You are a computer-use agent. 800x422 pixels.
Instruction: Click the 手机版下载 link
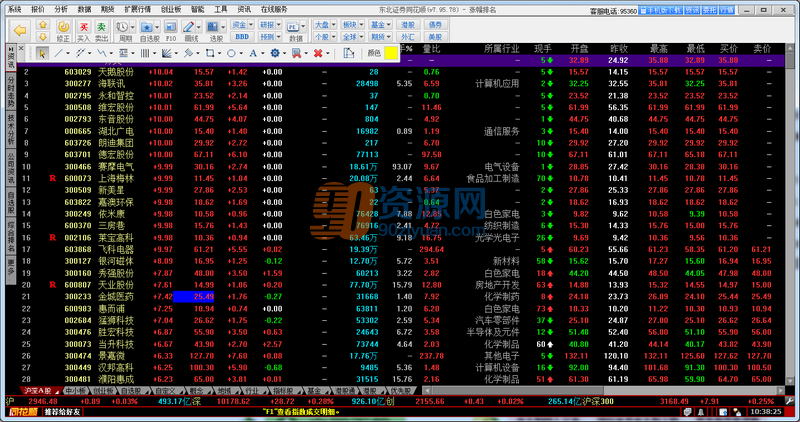pyautogui.click(x=661, y=10)
